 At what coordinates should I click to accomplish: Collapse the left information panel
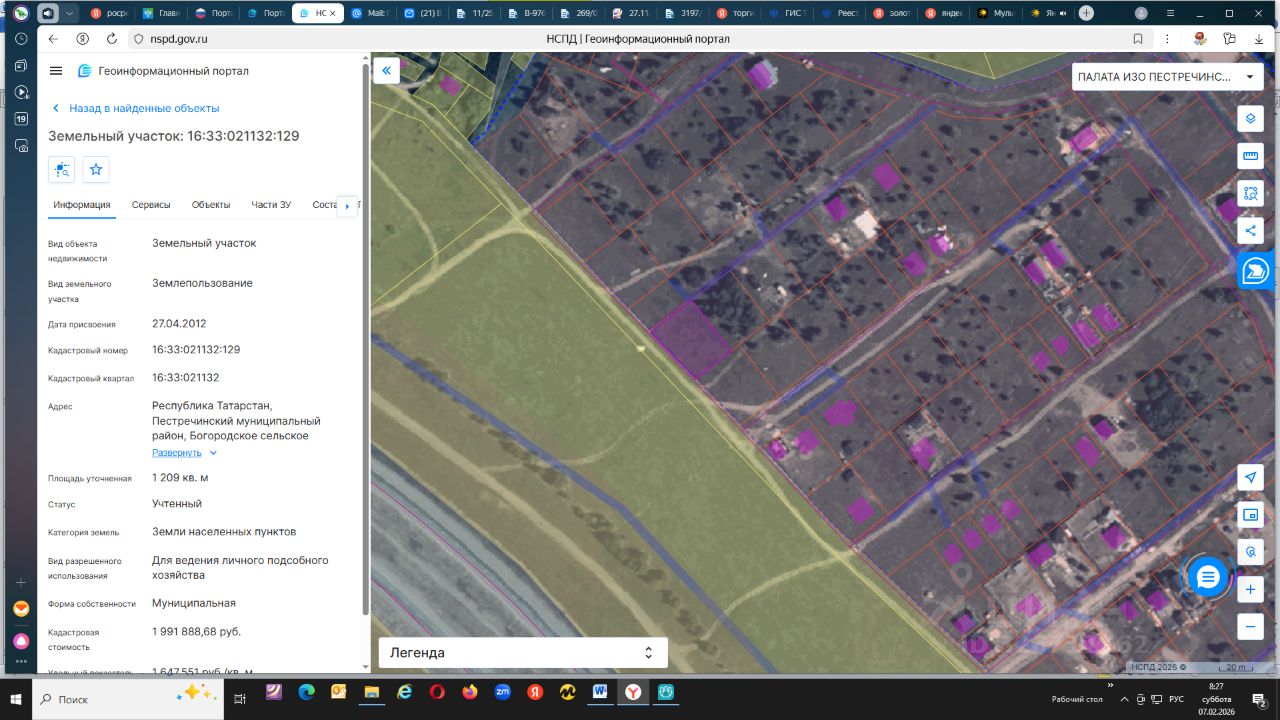(386, 71)
